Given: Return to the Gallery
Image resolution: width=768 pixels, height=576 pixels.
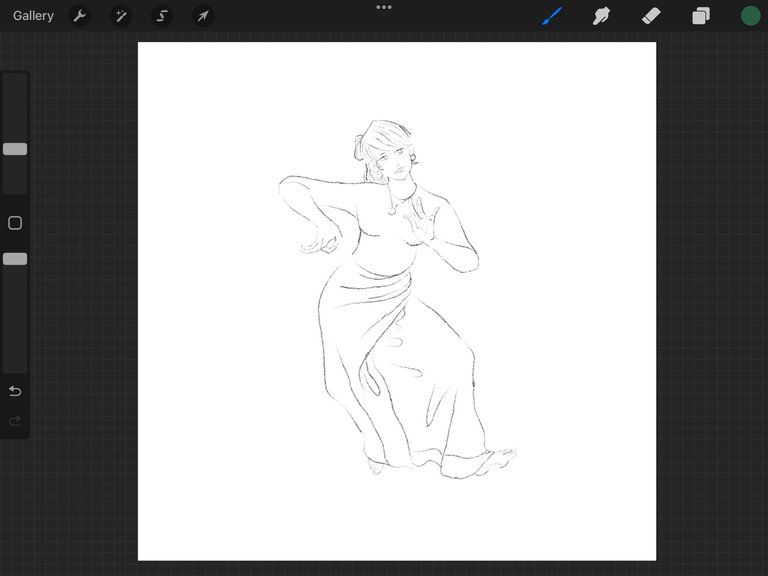Looking at the screenshot, I should [33, 16].
